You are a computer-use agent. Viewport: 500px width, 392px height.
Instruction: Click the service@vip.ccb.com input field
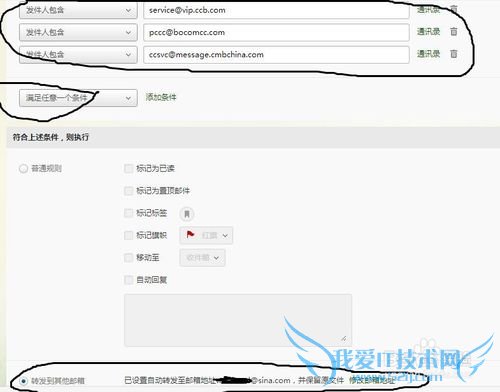(276, 10)
